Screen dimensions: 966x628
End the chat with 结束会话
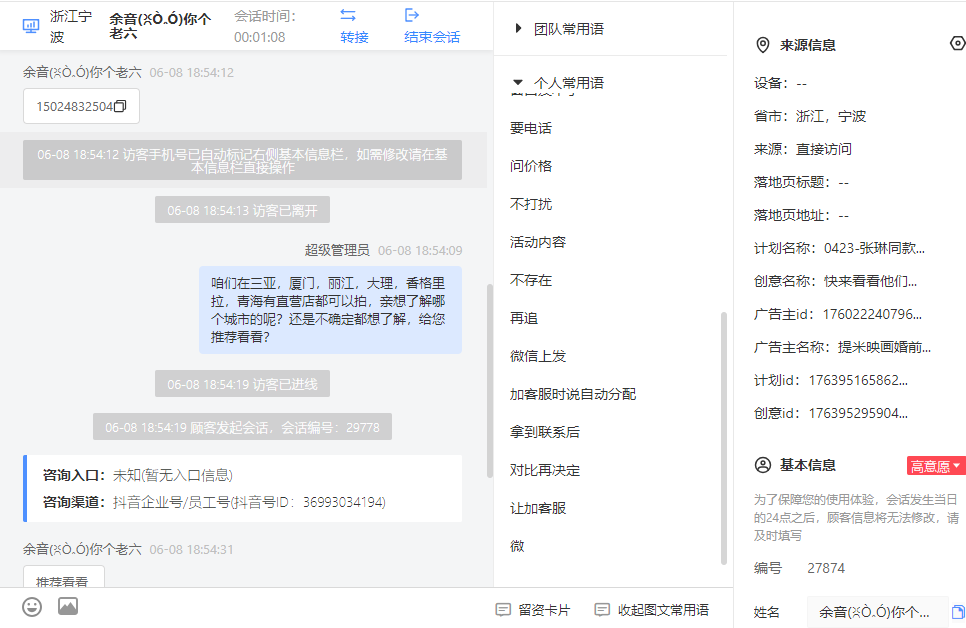click(x=432, y=26)
